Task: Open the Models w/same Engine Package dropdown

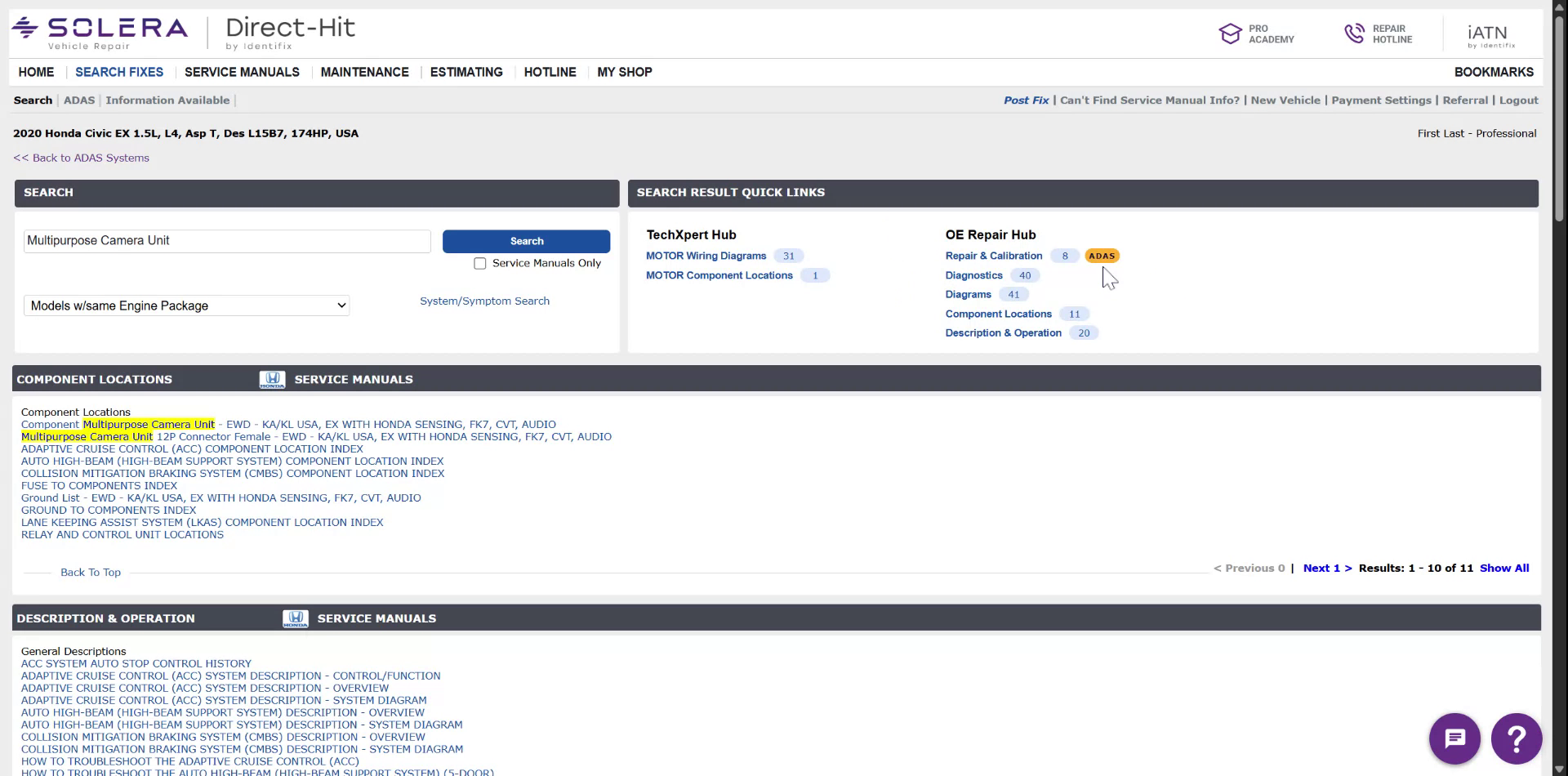Action: coord(186,305)
